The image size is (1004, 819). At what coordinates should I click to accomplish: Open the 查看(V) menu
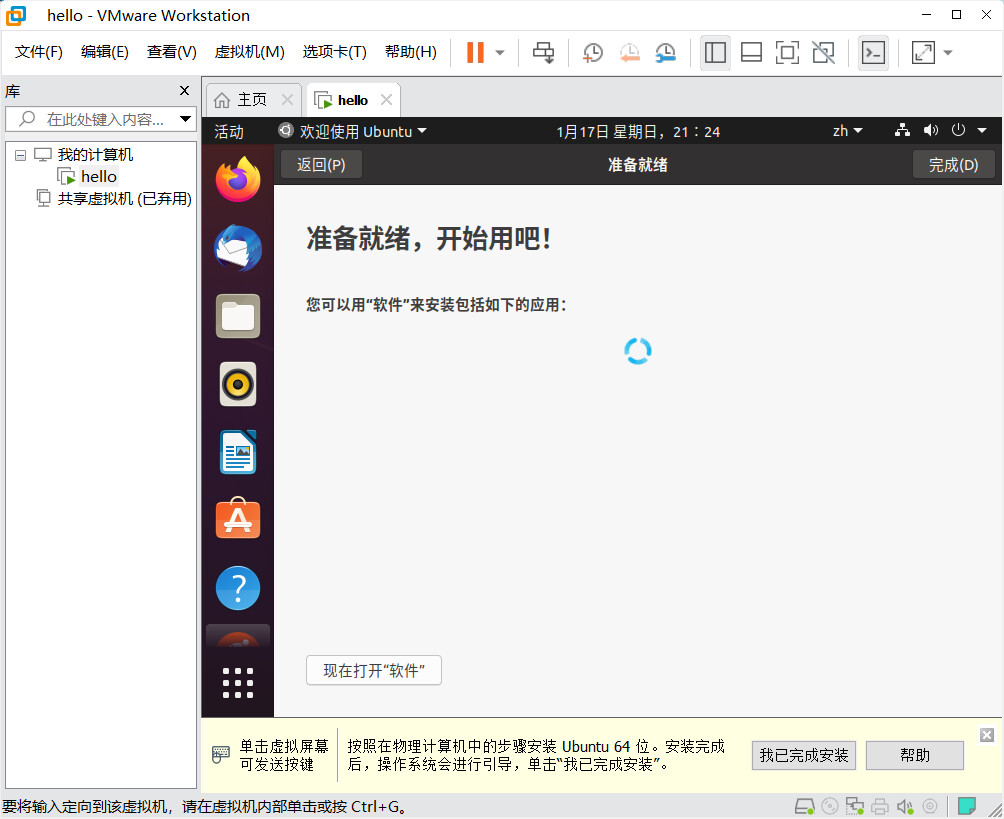172,52
